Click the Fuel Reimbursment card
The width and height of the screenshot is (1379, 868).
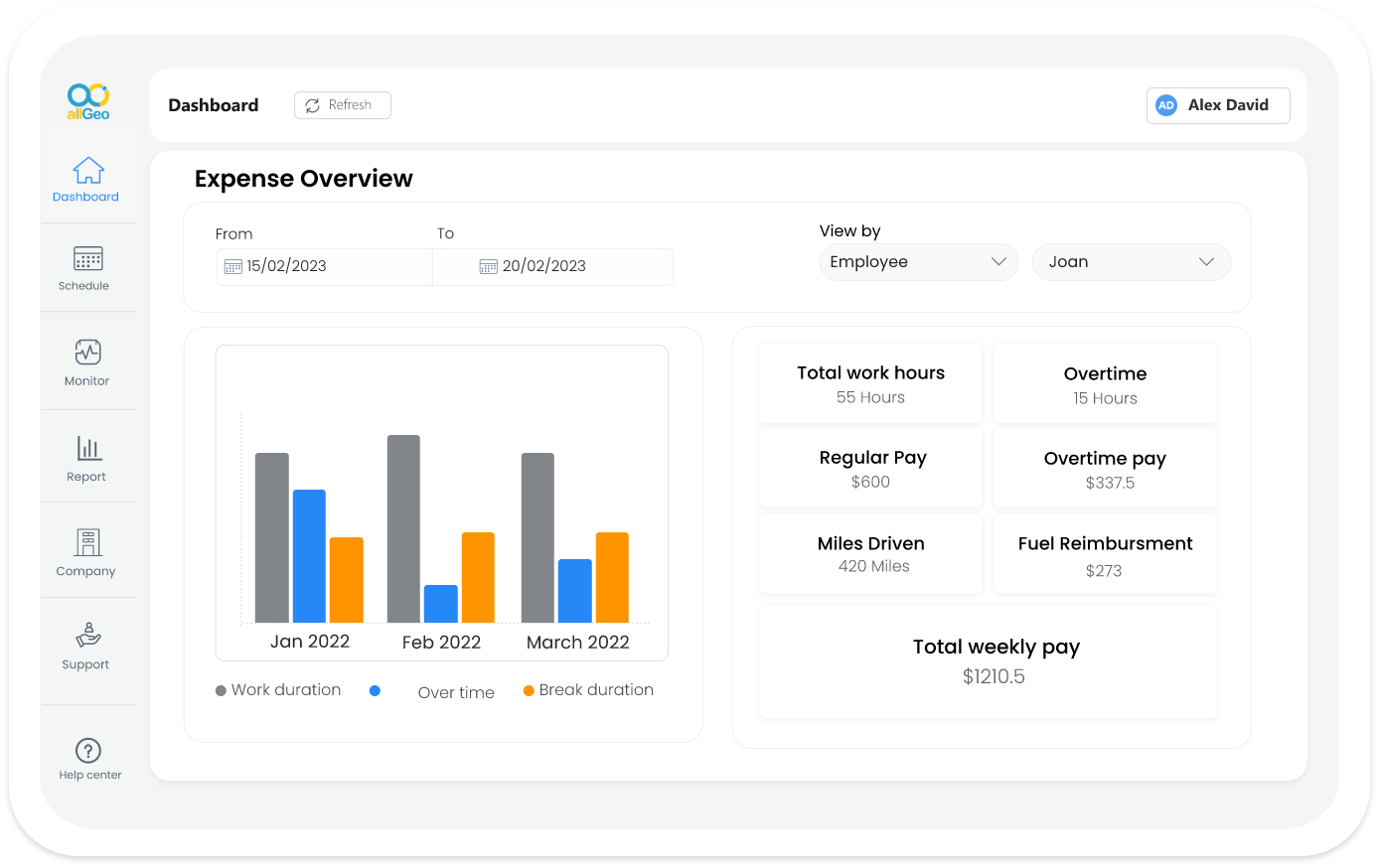coord(1106,553)
